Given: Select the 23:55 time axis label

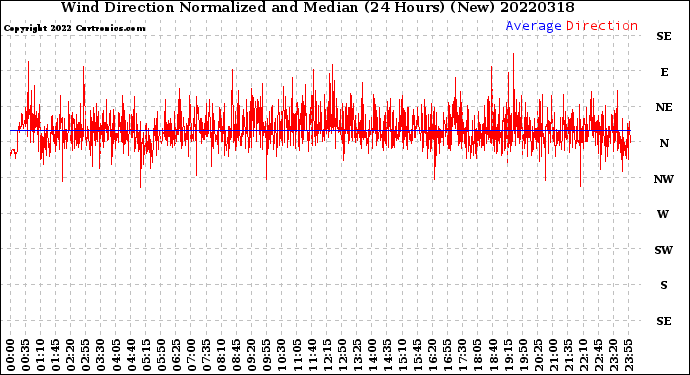Looking at the screenshot, I should (628, 355).
